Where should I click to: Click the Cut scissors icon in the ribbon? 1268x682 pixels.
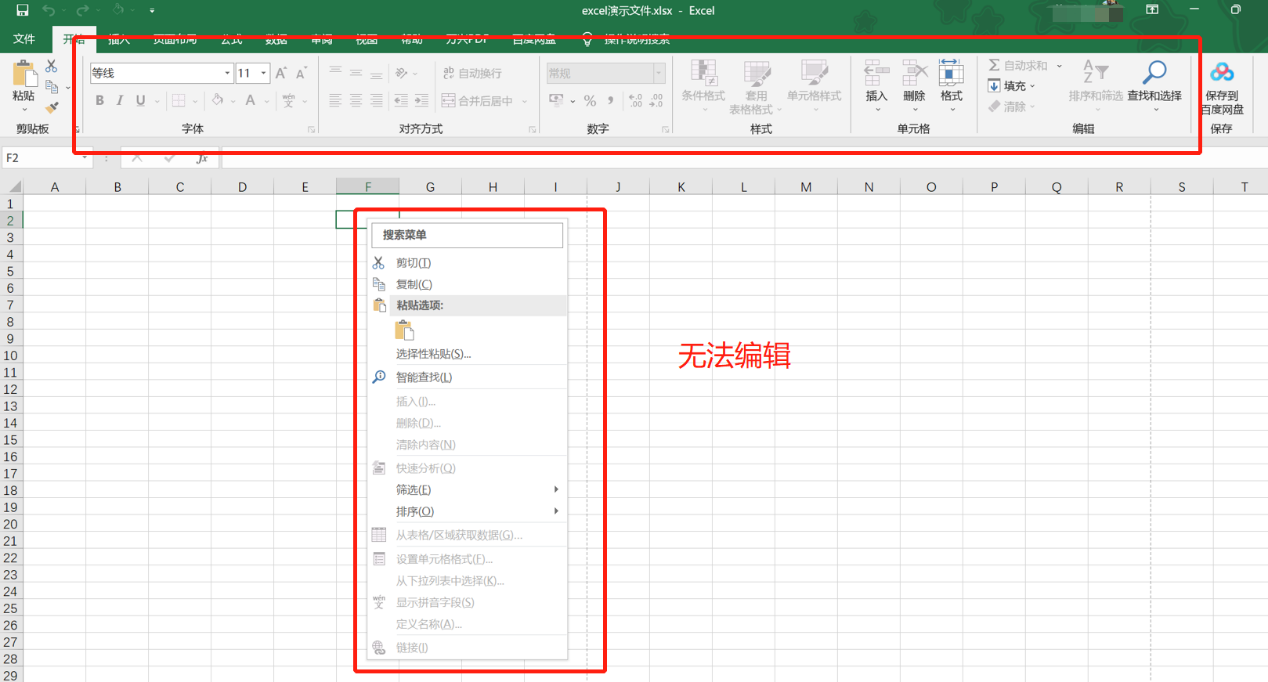[x=51, y=66]
